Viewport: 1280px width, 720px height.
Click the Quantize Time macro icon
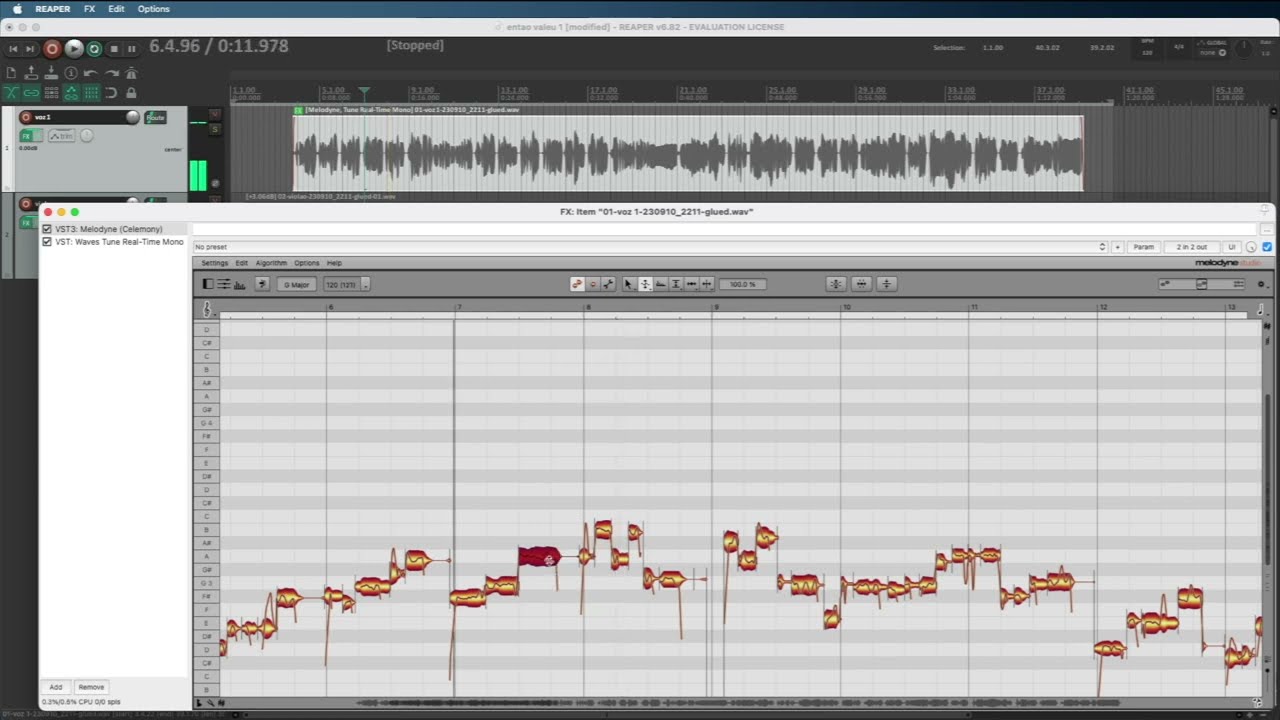pyautogui.click(x=861, y=284)
